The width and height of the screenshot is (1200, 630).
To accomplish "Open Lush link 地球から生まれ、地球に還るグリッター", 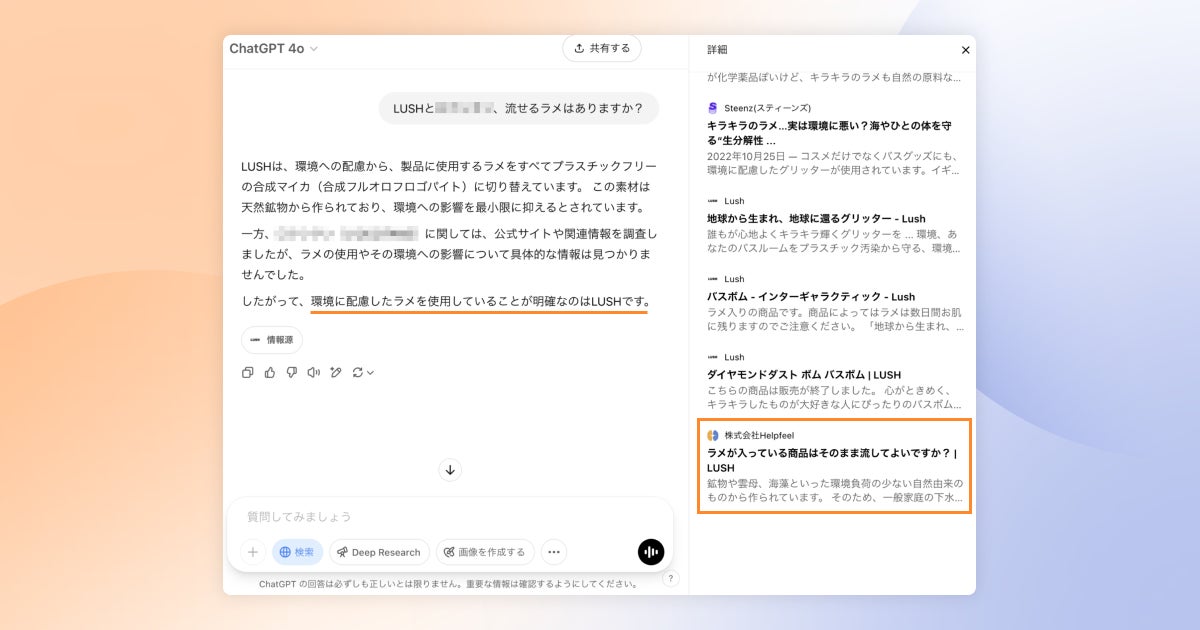I will click(816, 218).
